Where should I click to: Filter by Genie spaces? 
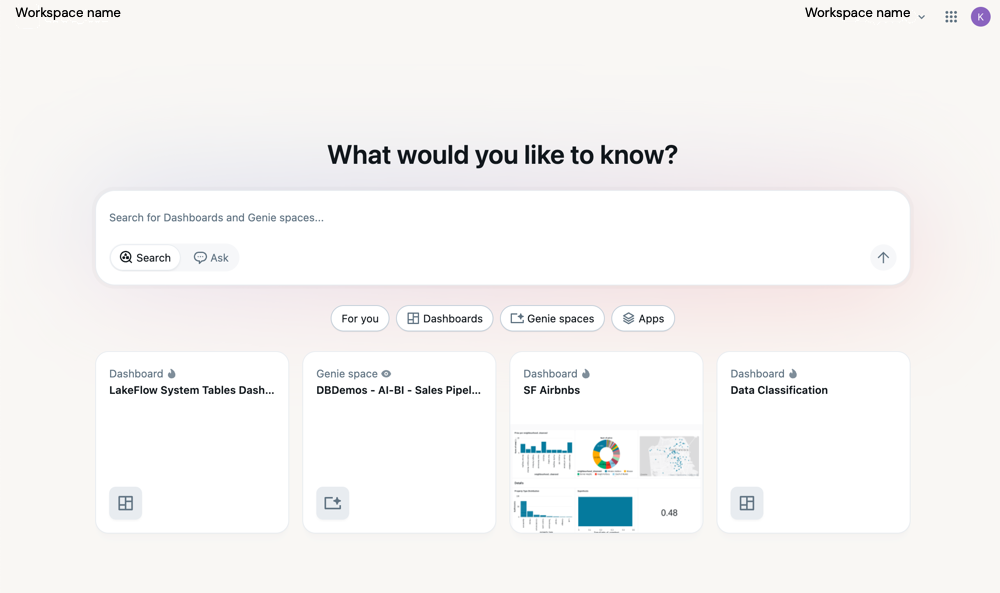(x=552, y=318)
